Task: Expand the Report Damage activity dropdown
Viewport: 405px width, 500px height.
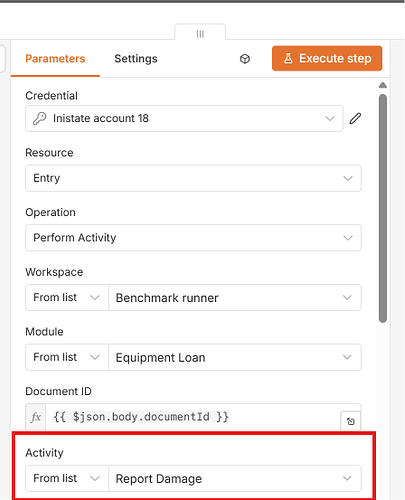Action: coord(235,478)
